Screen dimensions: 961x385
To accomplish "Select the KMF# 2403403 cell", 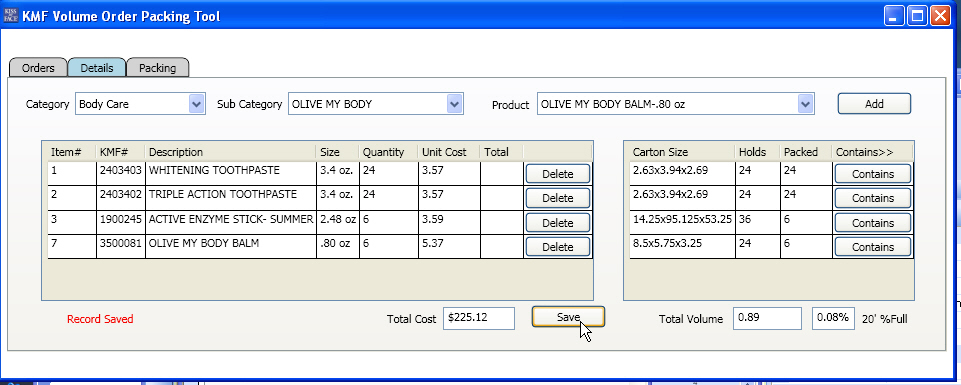I will (121, 173).
